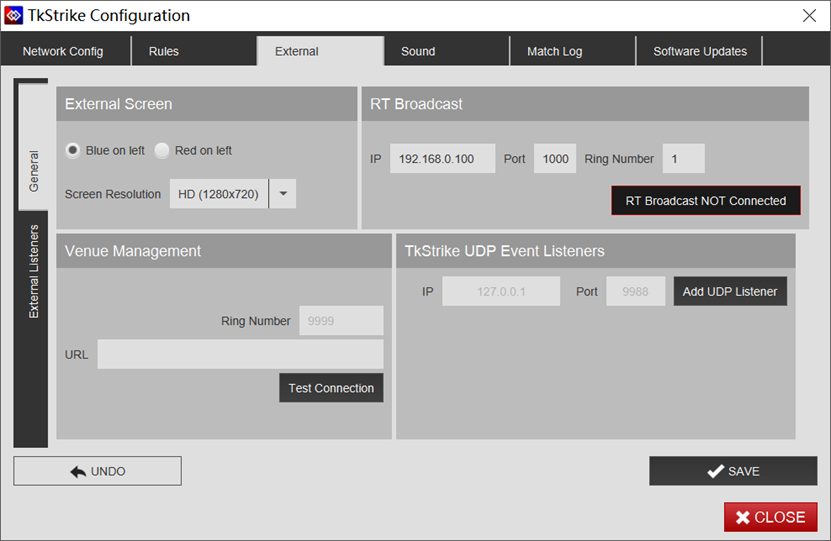Focus the RT Broadcast IP address field
The width and height of the screenshot is (831, 541).
point(442,159)
